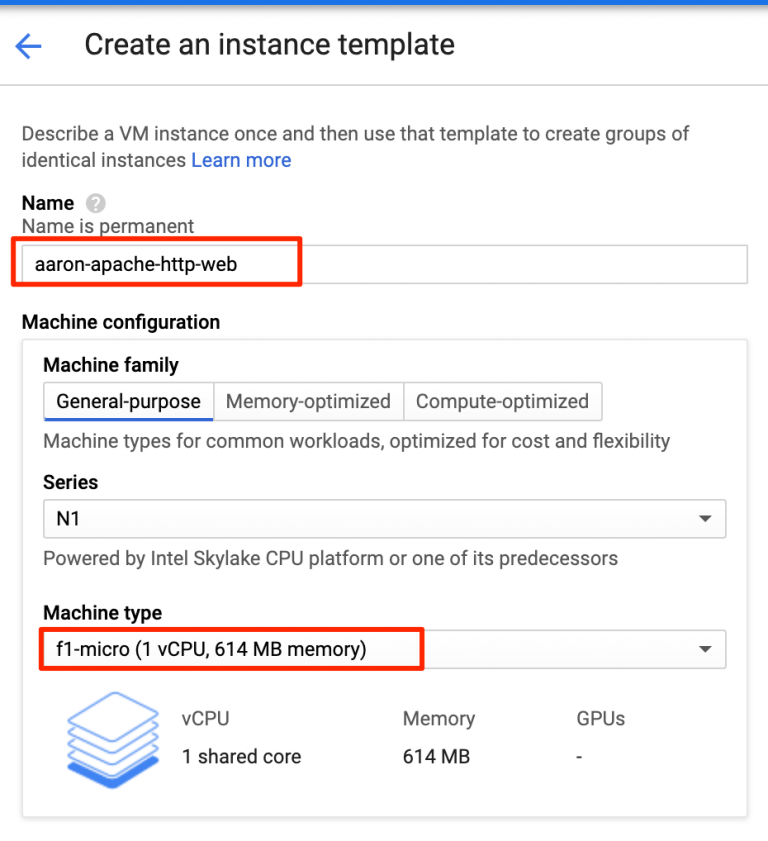
Task: Click the GPUs dash value
Action: [x=578, y=757]
